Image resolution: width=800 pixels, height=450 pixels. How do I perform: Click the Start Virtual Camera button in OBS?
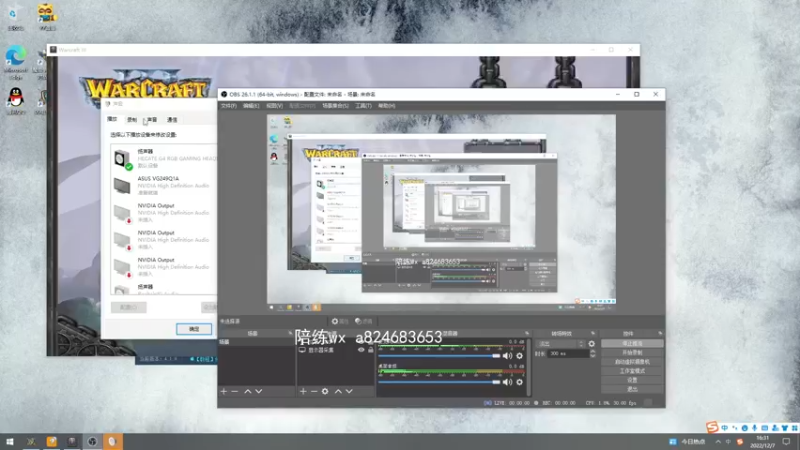[x=632, y=362]
